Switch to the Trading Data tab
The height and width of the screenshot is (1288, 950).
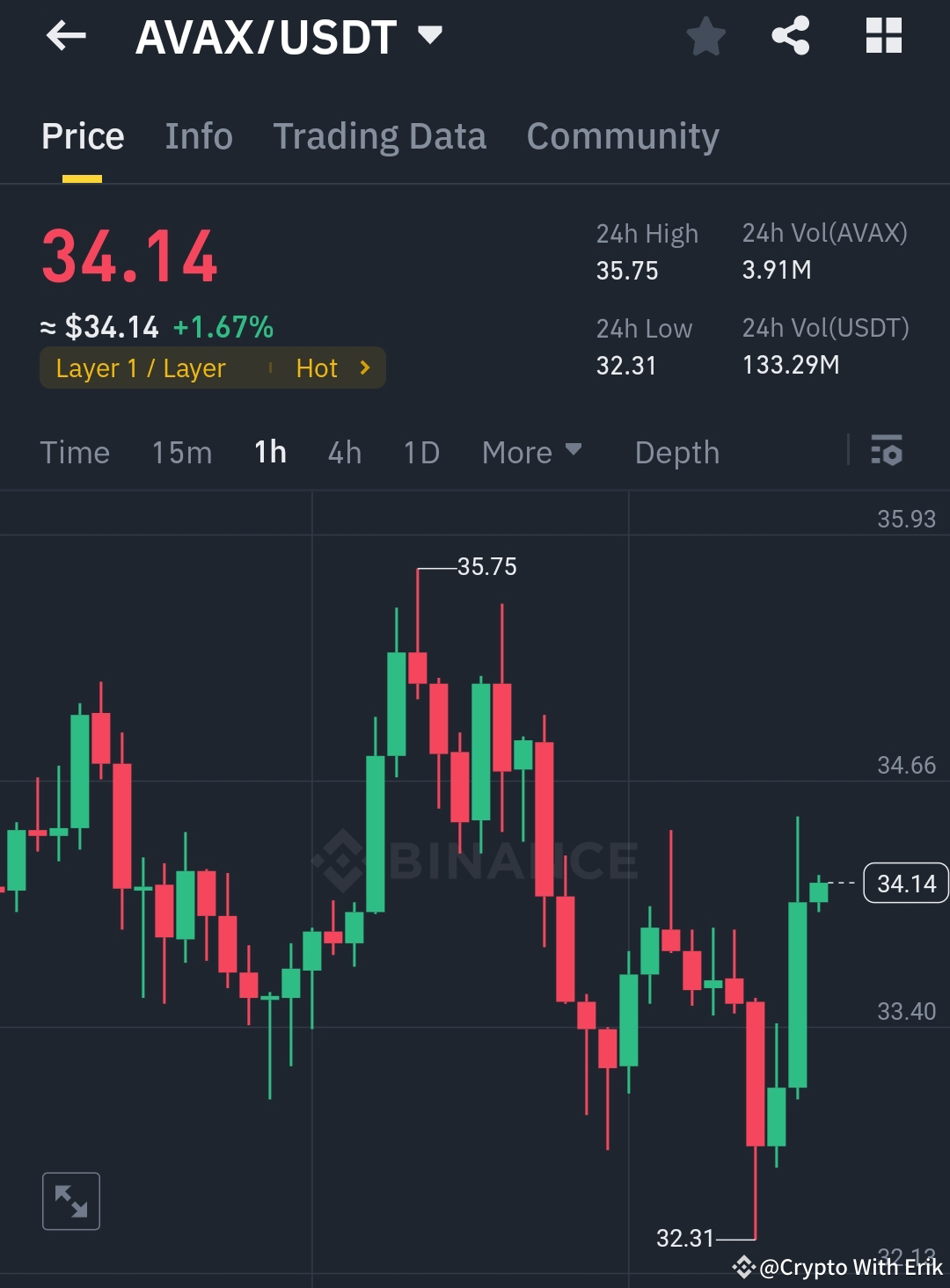(x=380, y=135)
